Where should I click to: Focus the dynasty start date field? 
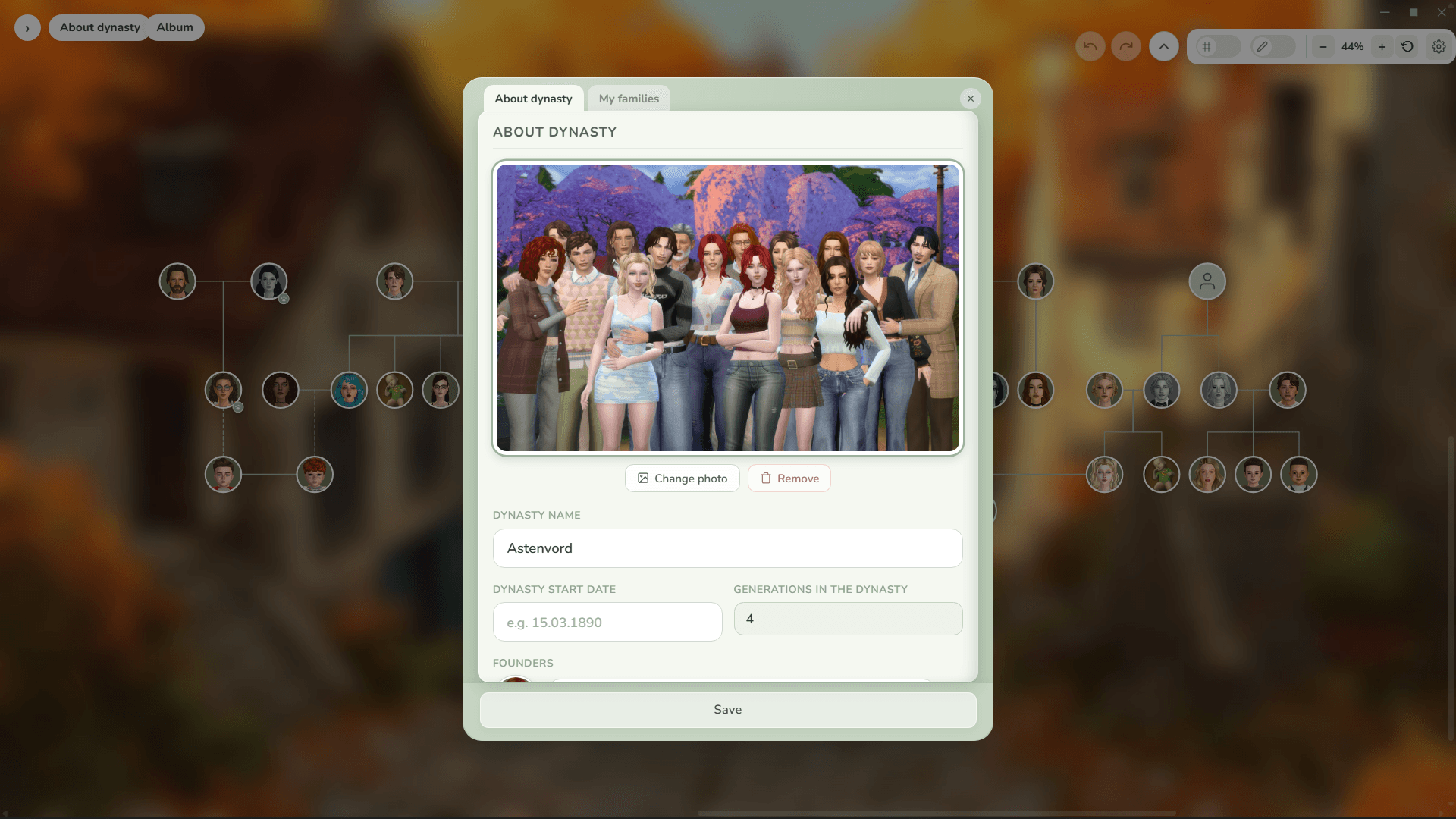pos(607,622)
